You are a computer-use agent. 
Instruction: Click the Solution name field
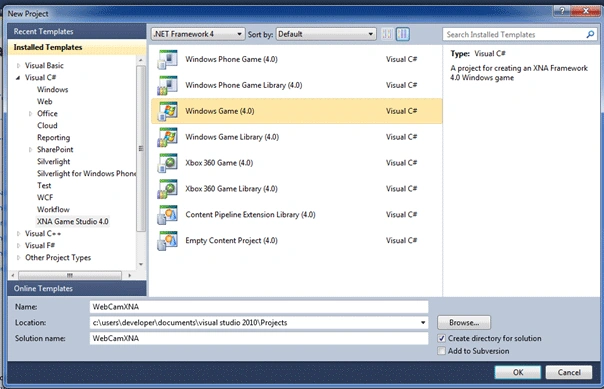[259, 339]
